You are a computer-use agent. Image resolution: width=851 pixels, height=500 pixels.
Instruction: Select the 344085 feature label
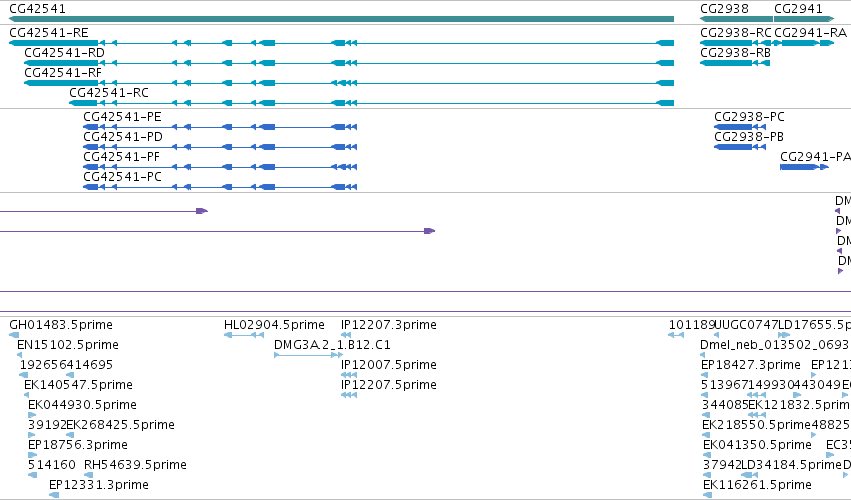pyautogui.click(x=725, y=405)
